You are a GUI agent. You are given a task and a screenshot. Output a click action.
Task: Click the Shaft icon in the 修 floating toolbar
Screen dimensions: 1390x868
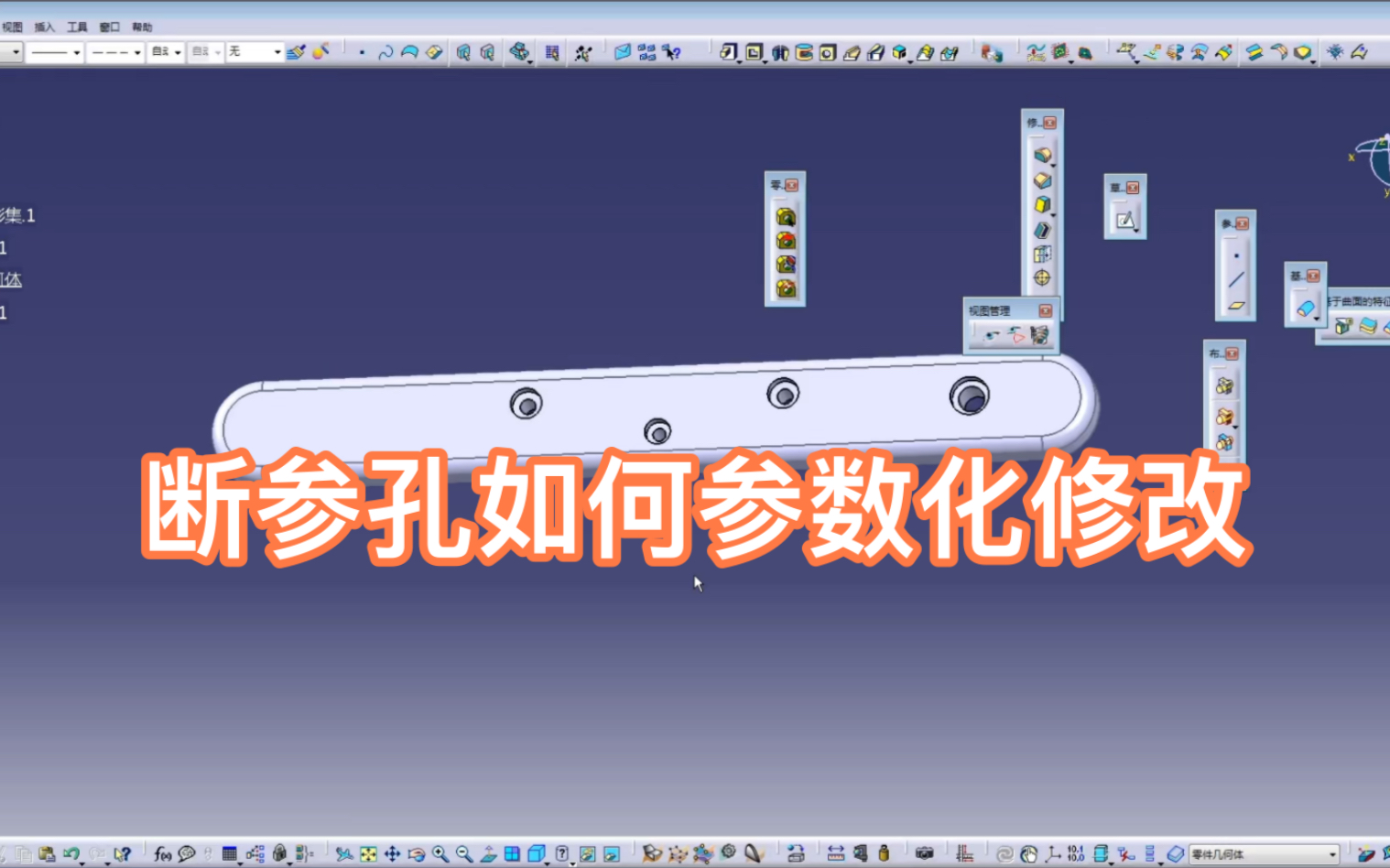coord(1043,203)
